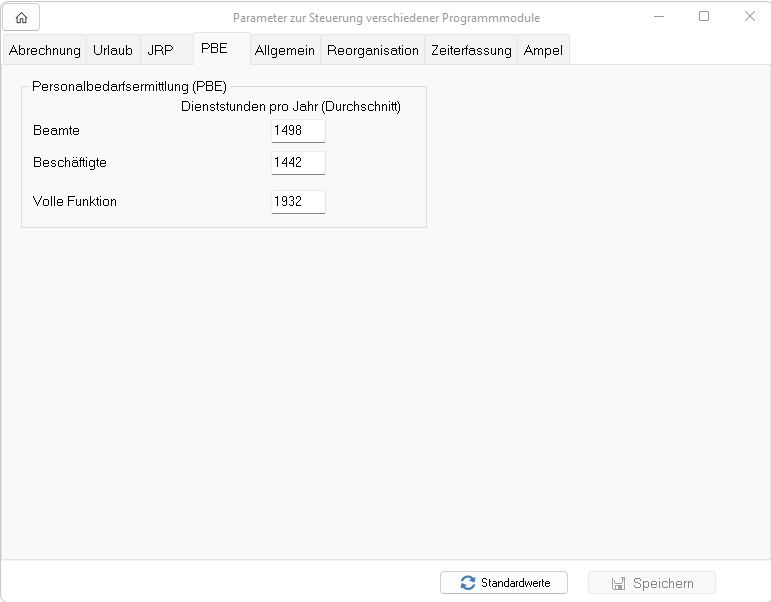
Task: Click the active PBE tab
Action: [214, 48]
